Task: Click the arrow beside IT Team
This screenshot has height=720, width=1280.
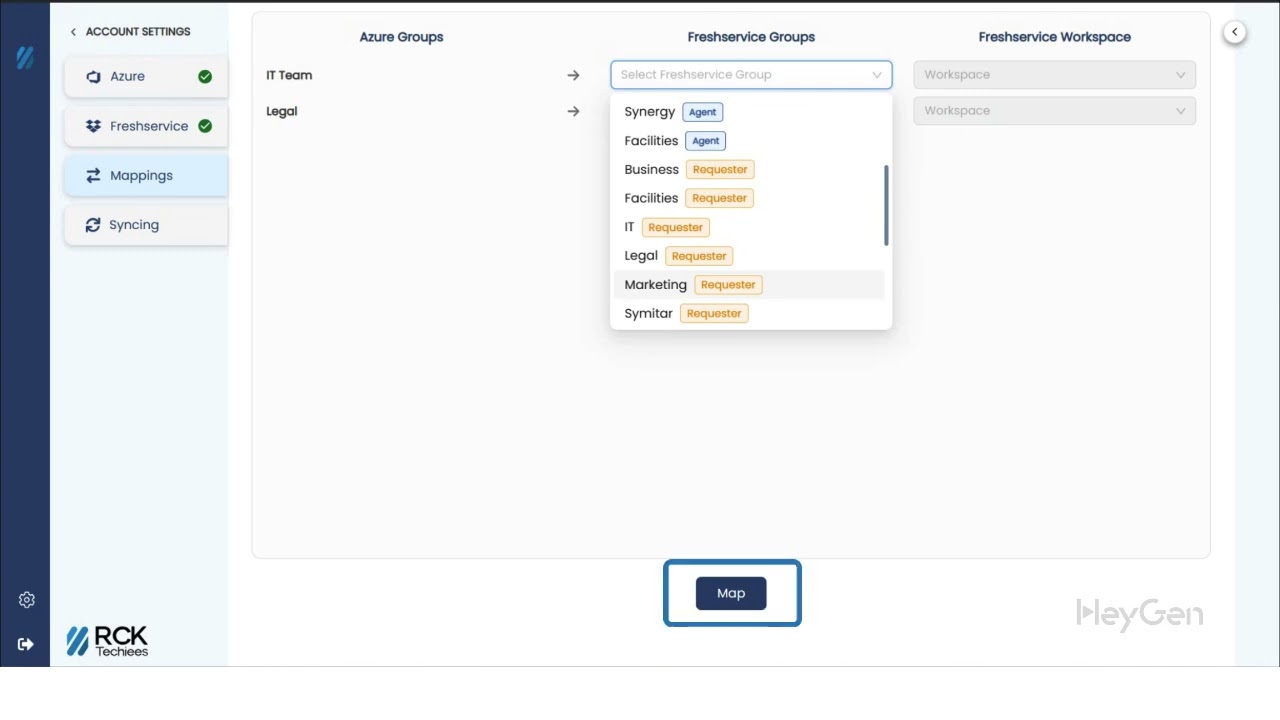Action: pyautogui.click(x=573, y=75)
